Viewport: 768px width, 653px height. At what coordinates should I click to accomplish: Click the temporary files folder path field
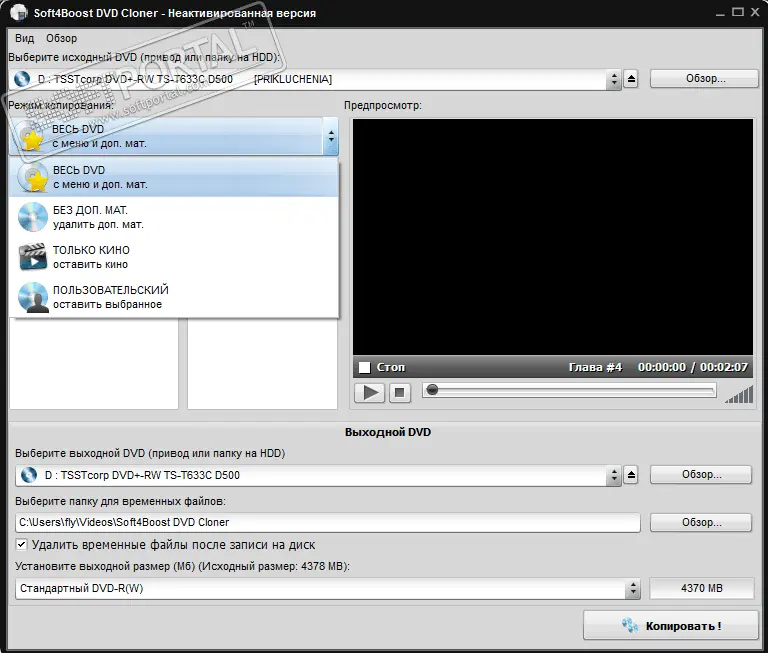[x=327, y=522]
